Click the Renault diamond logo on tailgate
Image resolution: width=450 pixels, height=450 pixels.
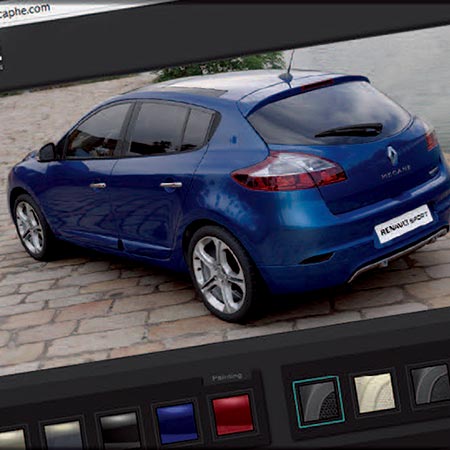[x=392, y=155]
